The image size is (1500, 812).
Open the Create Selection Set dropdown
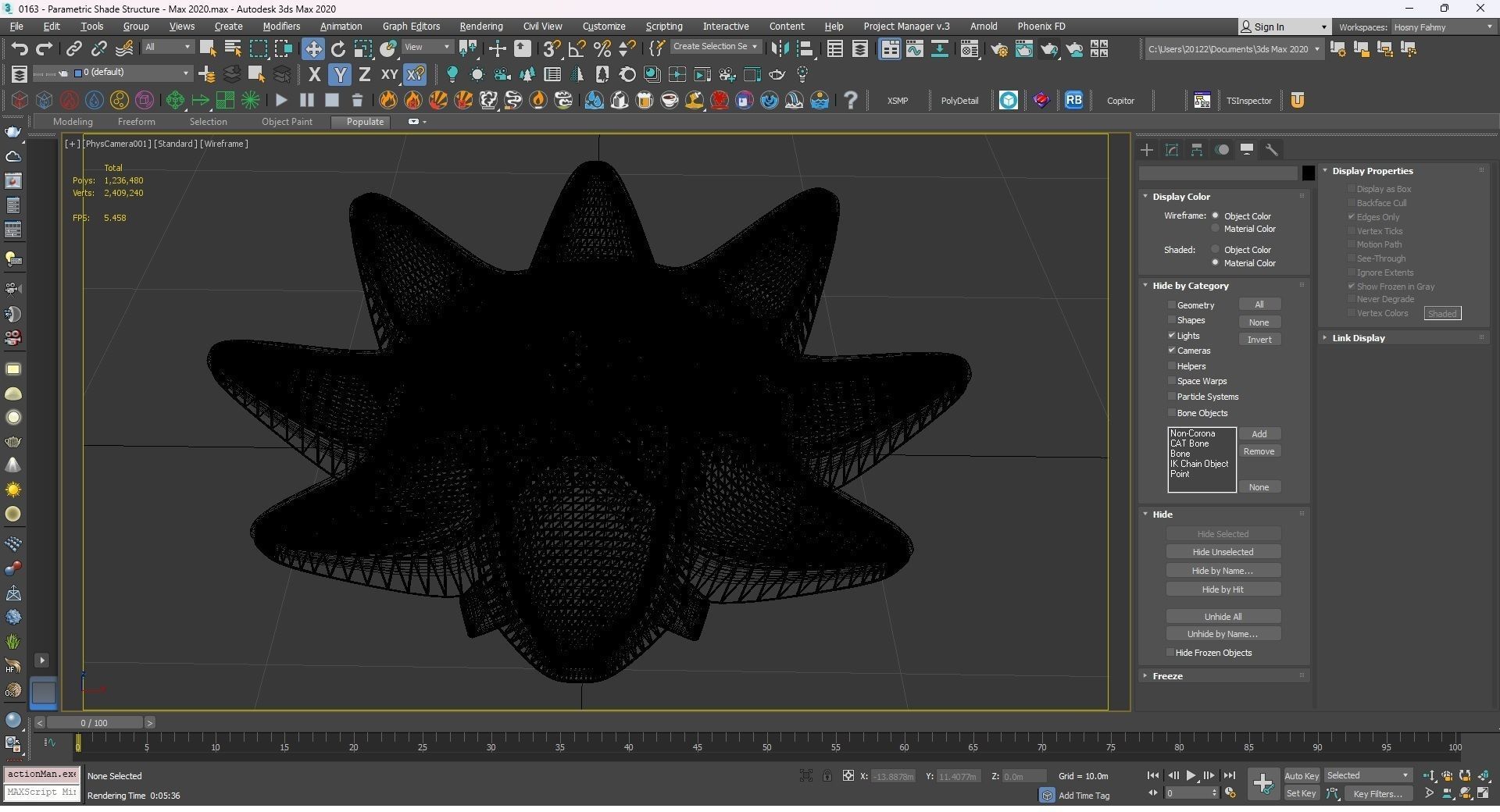tap(715, 47)
